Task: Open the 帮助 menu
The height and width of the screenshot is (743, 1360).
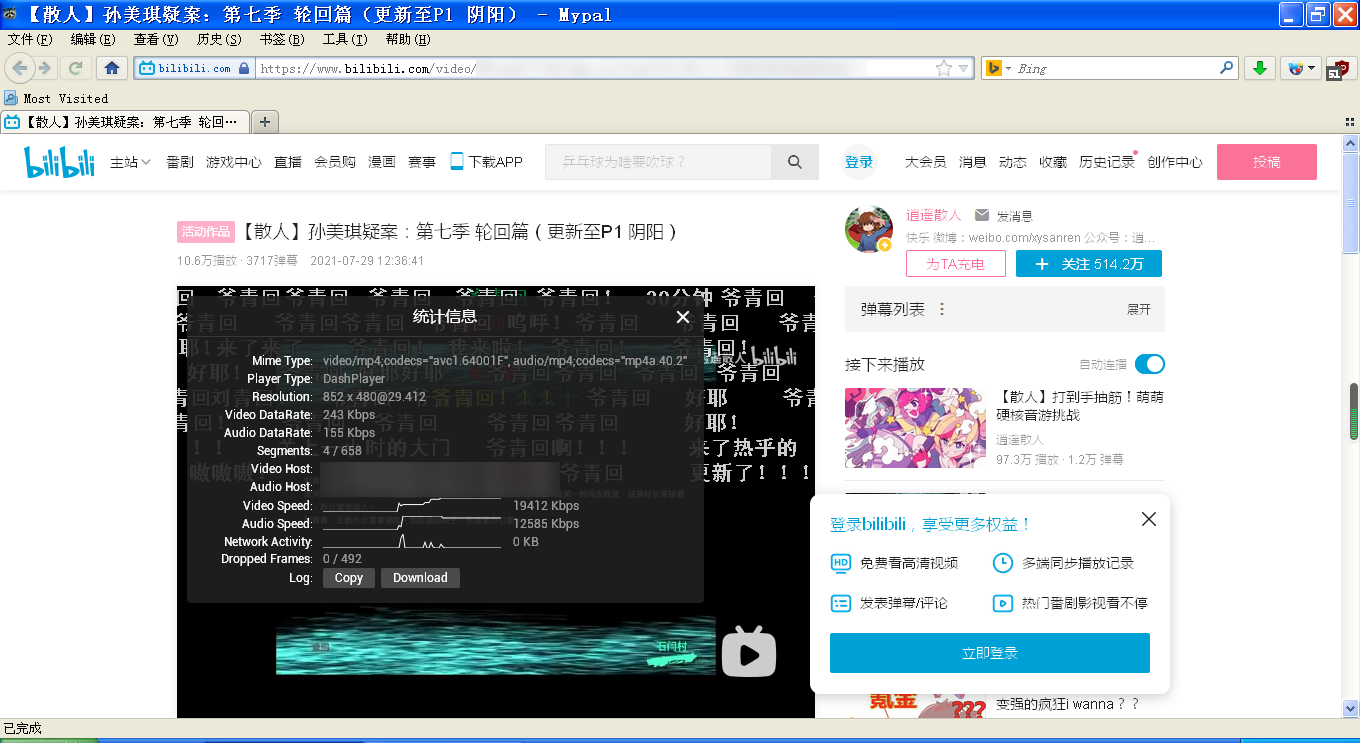Action: point(408,40)
